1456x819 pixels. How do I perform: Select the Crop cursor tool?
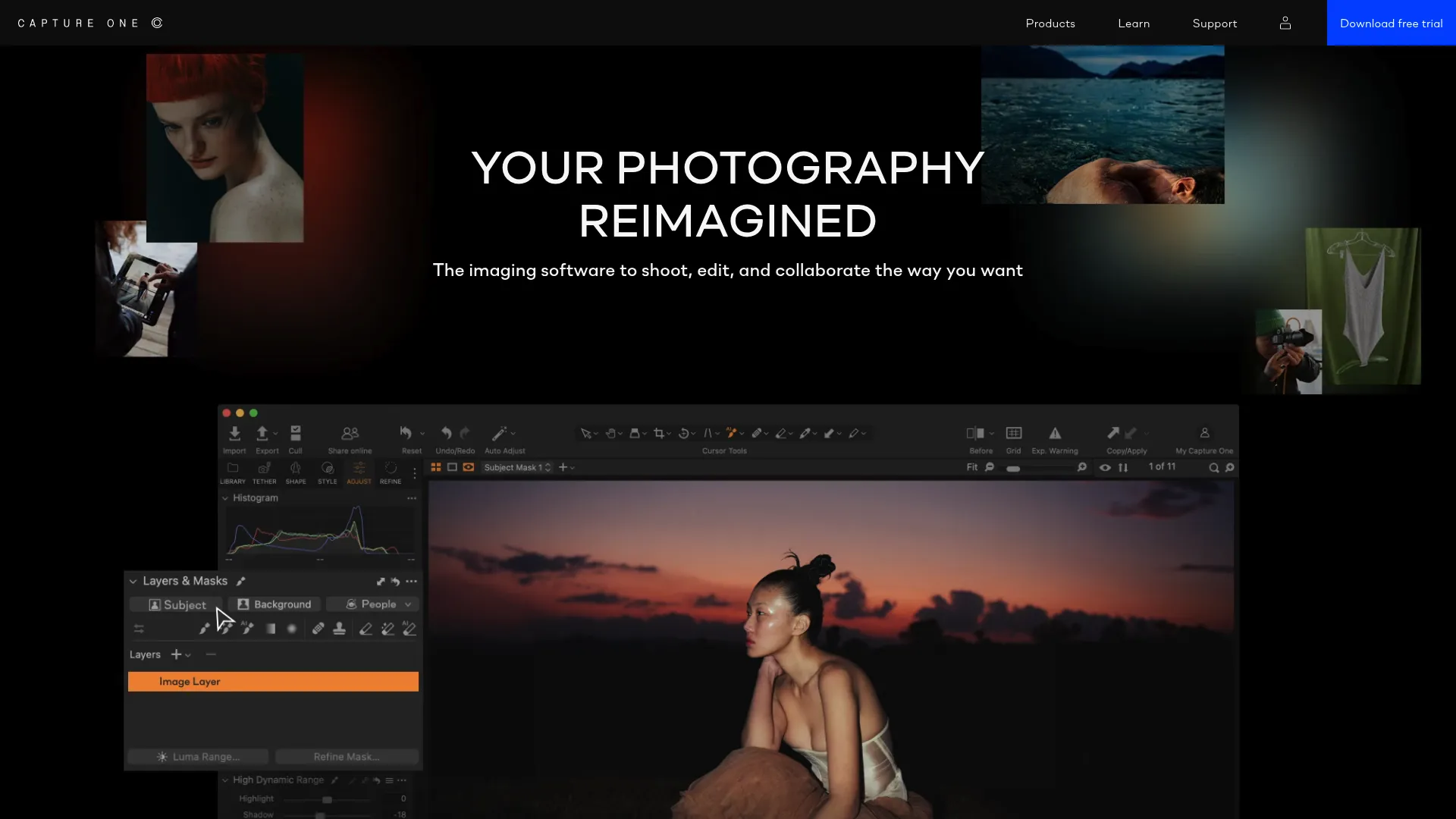[659, 433]
